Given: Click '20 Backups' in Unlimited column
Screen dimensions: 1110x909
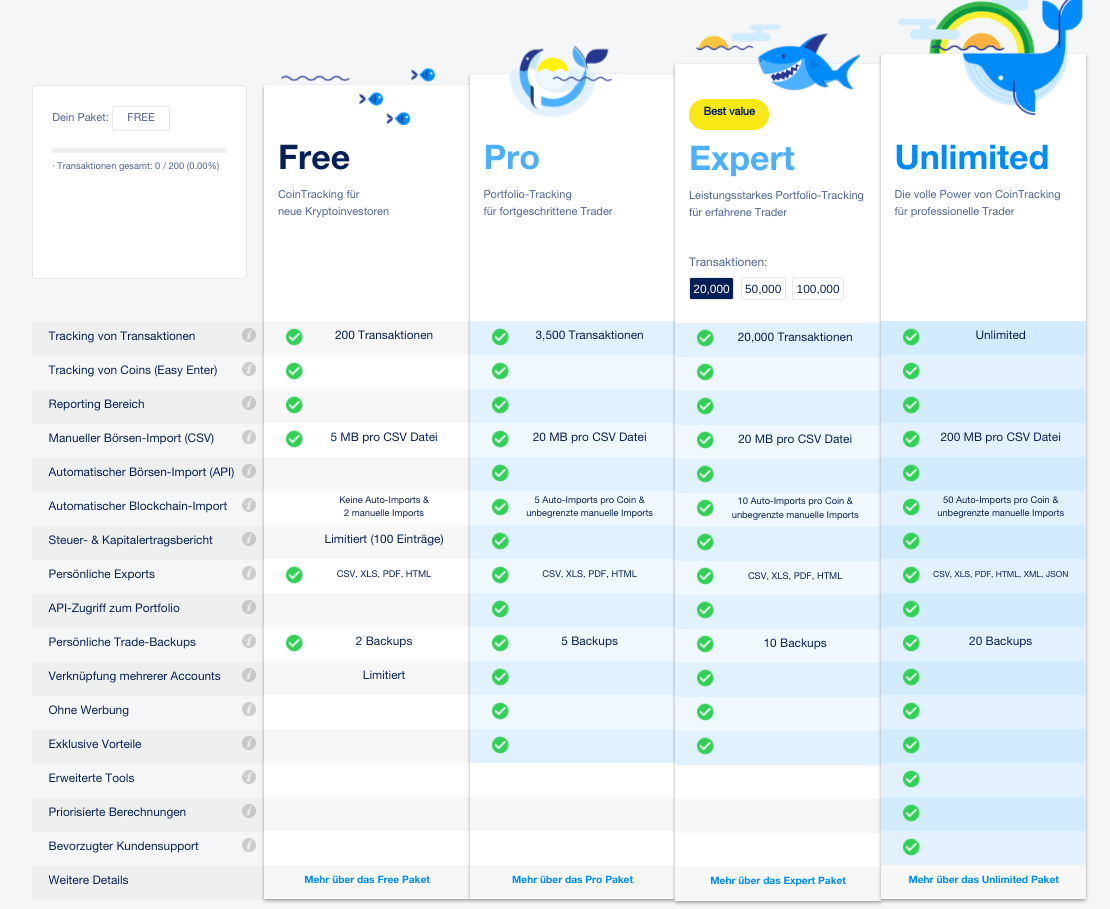Looking at the screenshot, I should [1000, 641].
